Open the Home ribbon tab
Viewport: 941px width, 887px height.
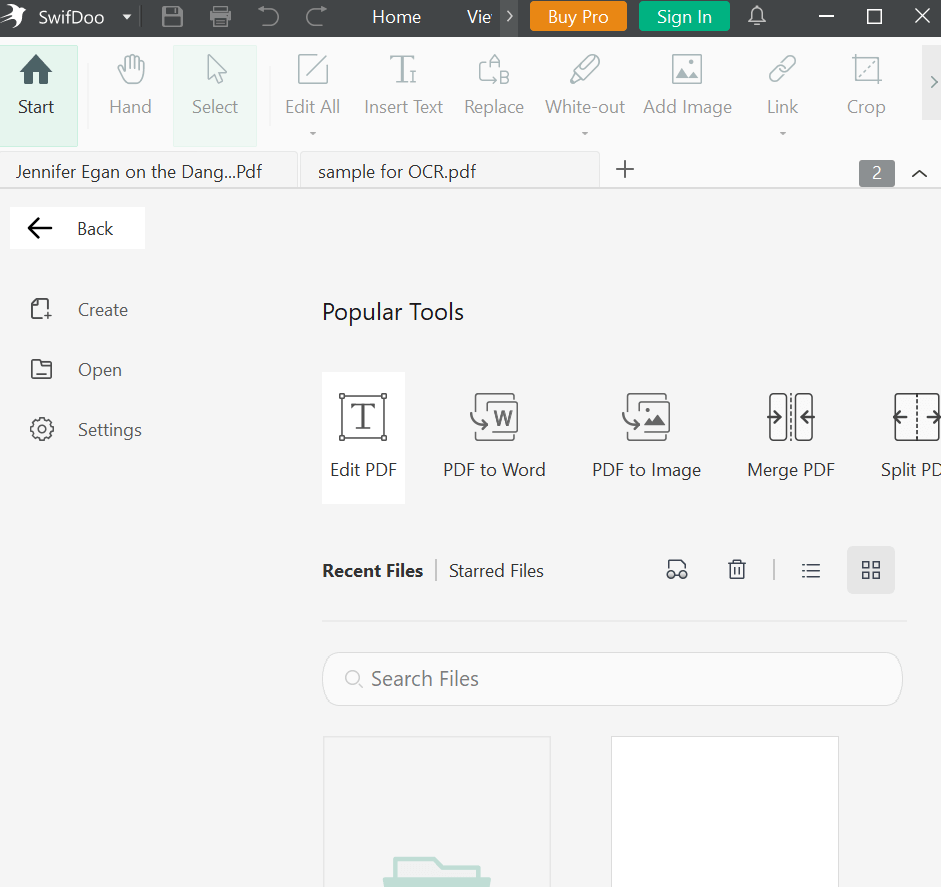[396, 17]
